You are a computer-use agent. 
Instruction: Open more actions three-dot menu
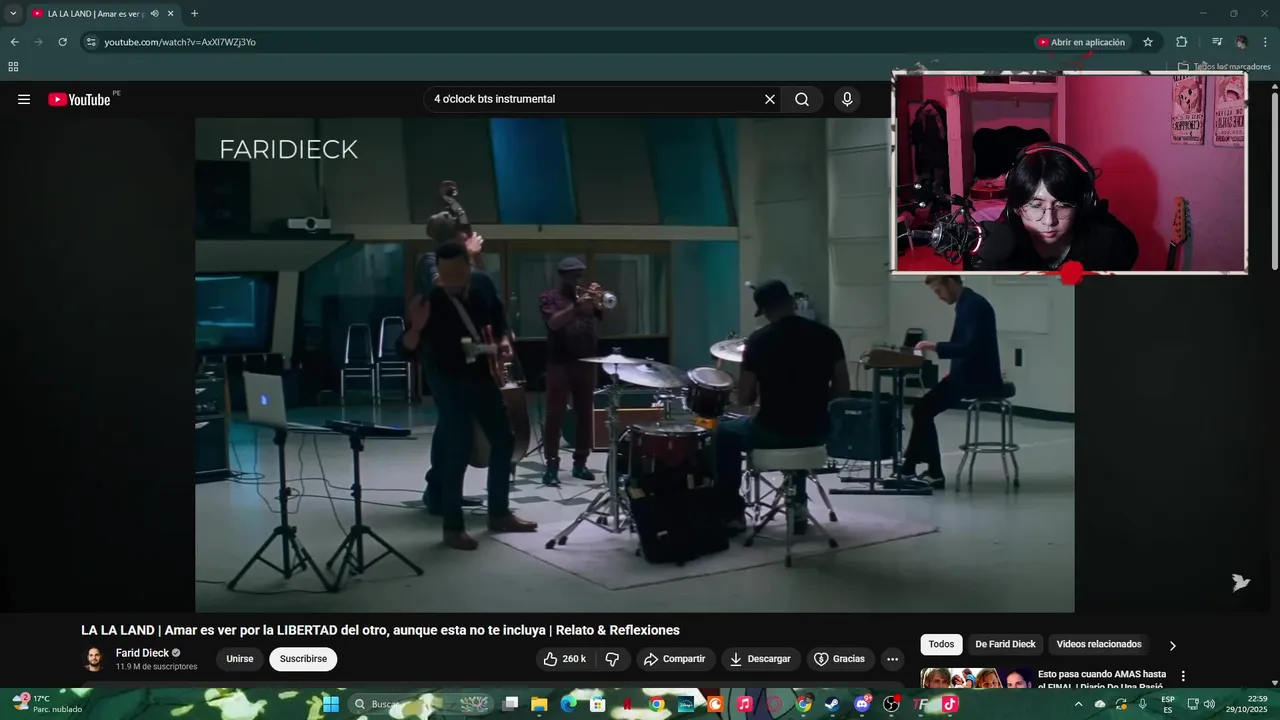pyautogui.click(x=893, y=659)
